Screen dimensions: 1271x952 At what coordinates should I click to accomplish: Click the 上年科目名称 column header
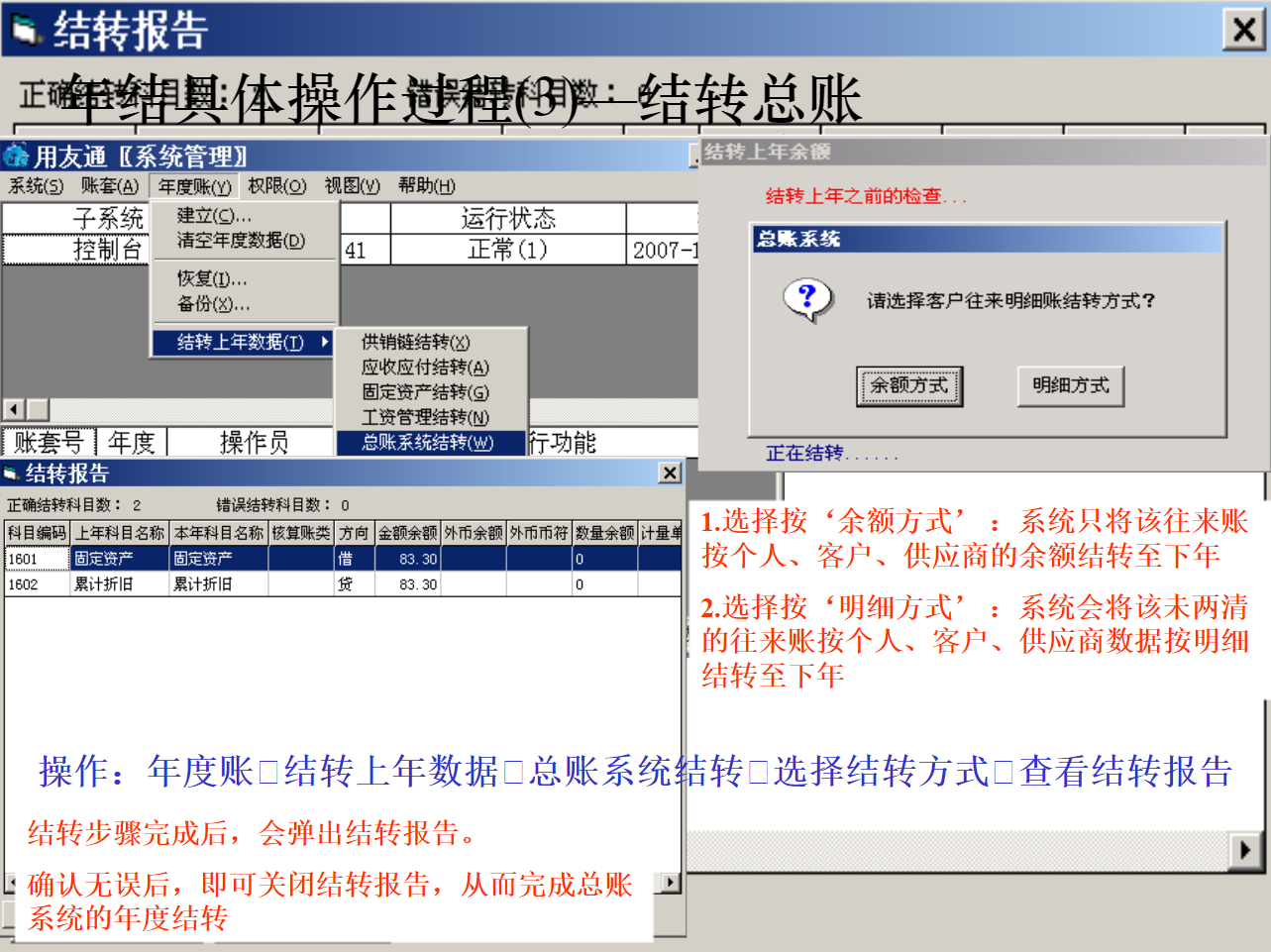point(120,533)
